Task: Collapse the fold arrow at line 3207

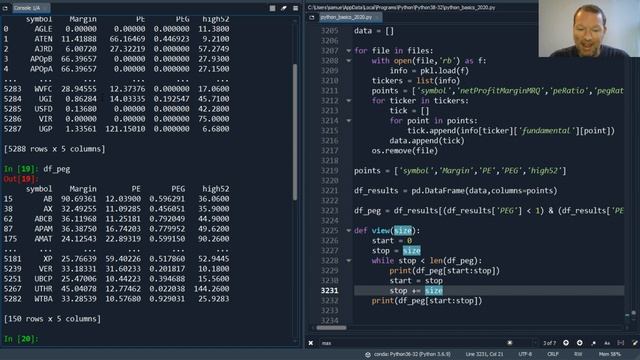Action: click(349, 51)
